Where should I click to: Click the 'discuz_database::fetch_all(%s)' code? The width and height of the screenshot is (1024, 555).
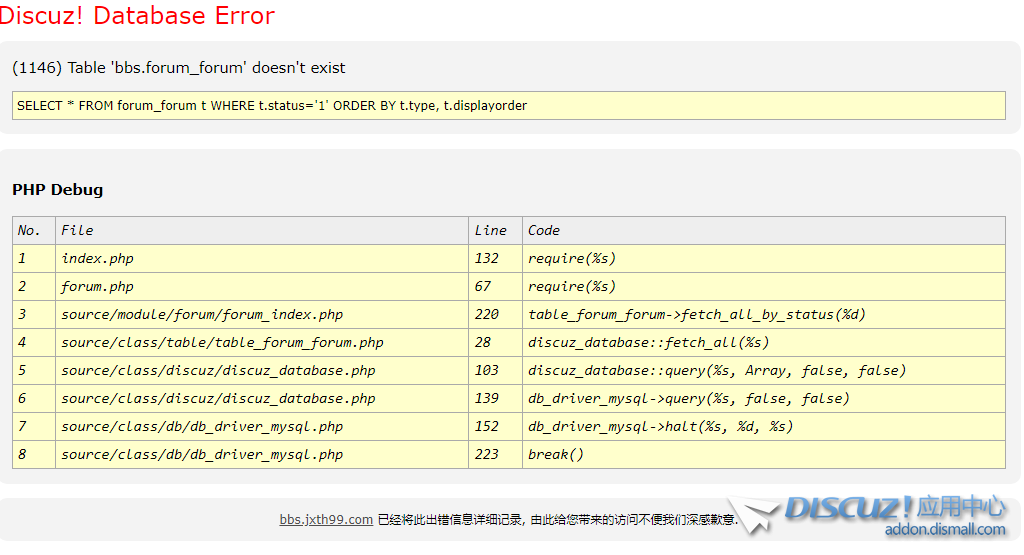pos(648,343)
